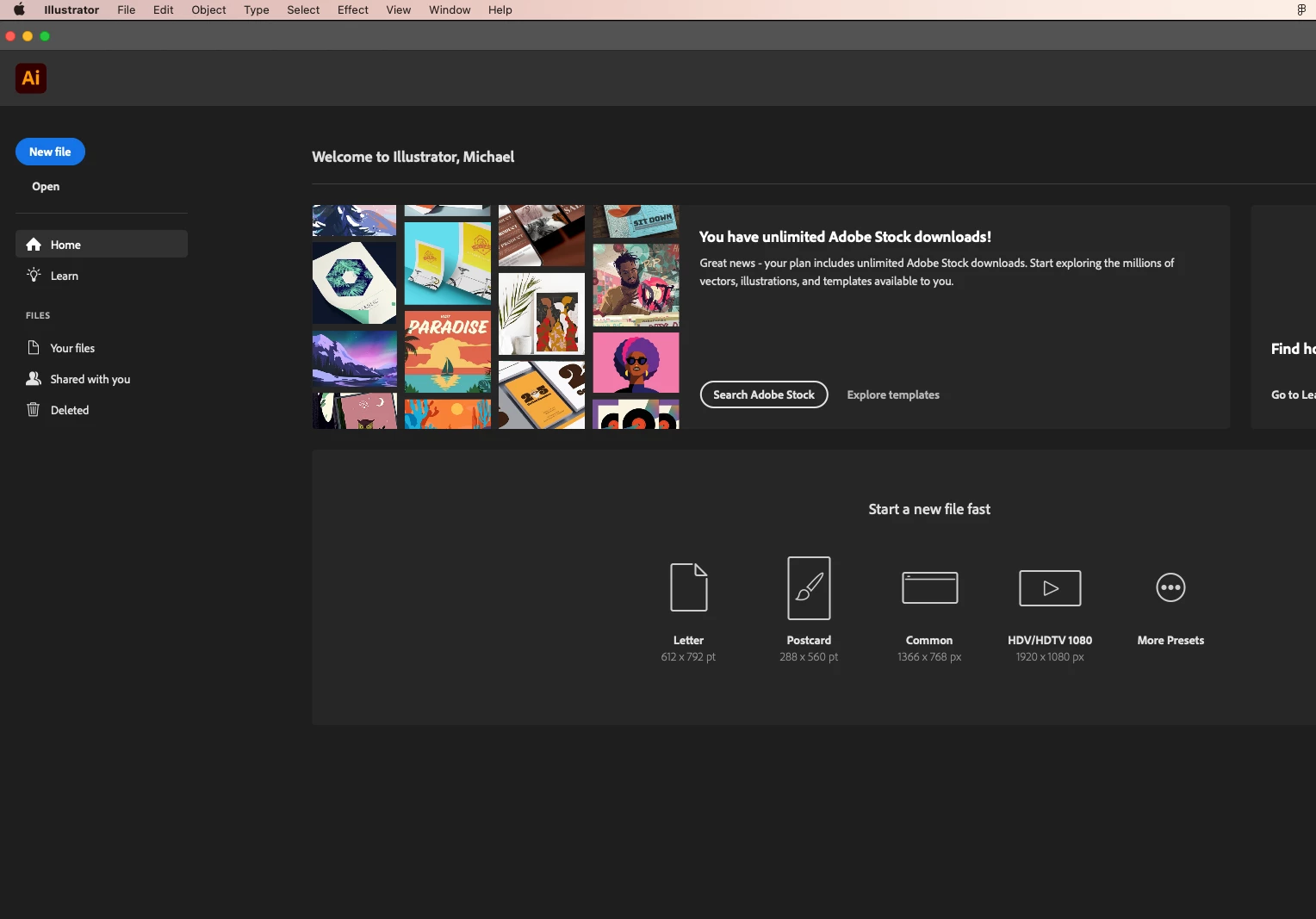Viewport: 1316px width, 919px height.
Task: Click the palm leaf framed art thumbnail
Action: click(x=542, y=314)
